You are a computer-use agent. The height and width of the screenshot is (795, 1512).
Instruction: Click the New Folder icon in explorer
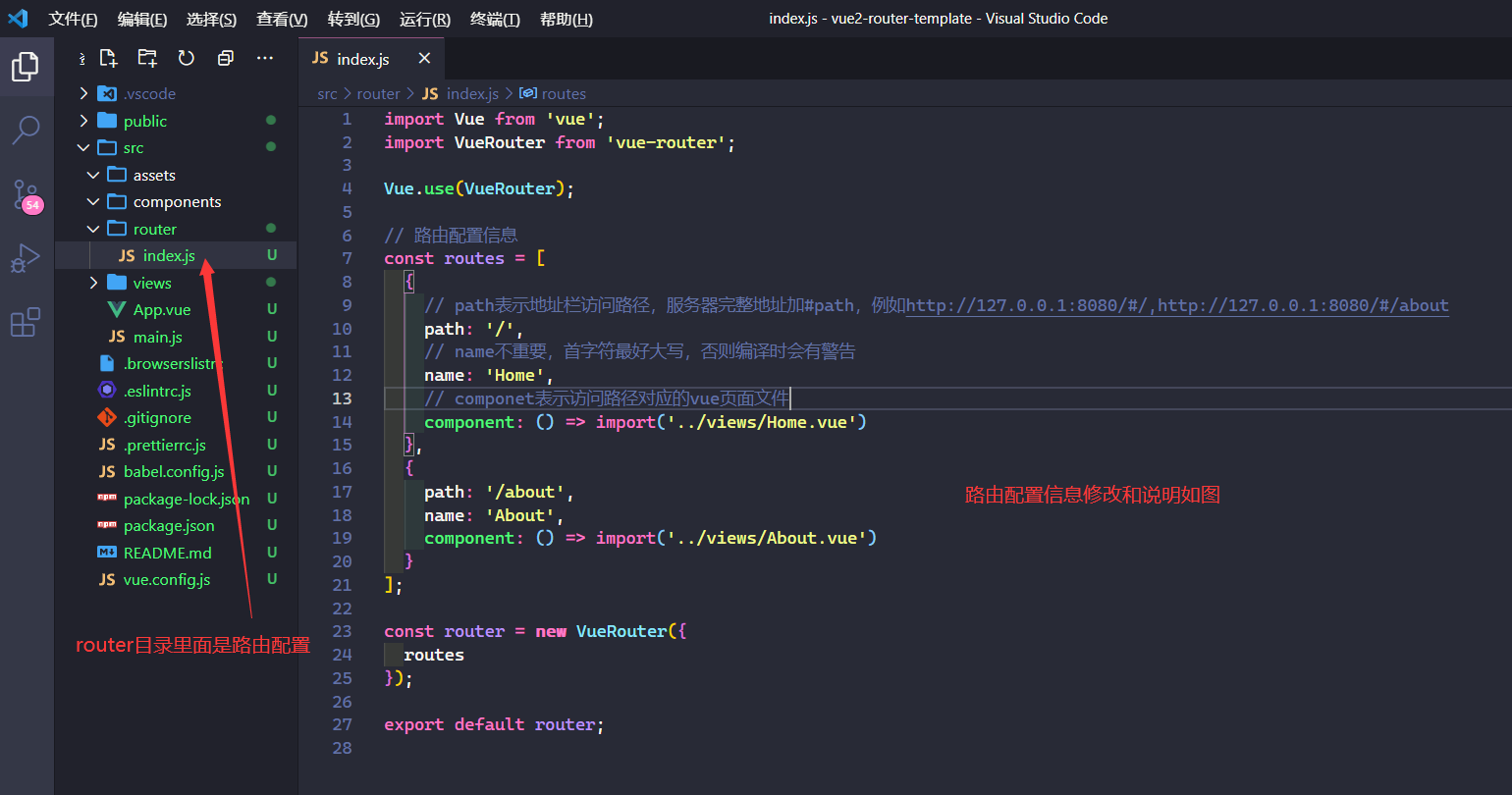[147, 59]
